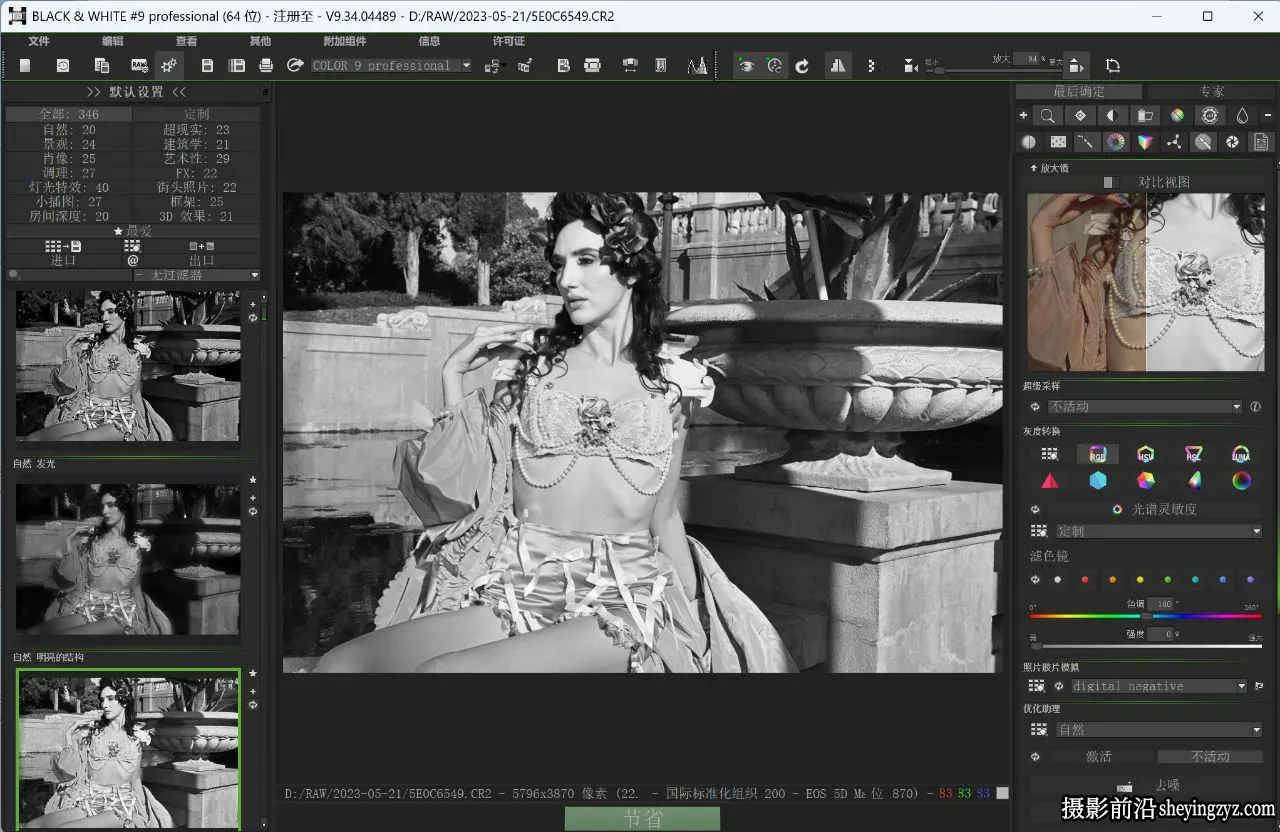Click the zoom slider in top toolbar
This screenshot has width=1280, height=832.
(994, 70)
